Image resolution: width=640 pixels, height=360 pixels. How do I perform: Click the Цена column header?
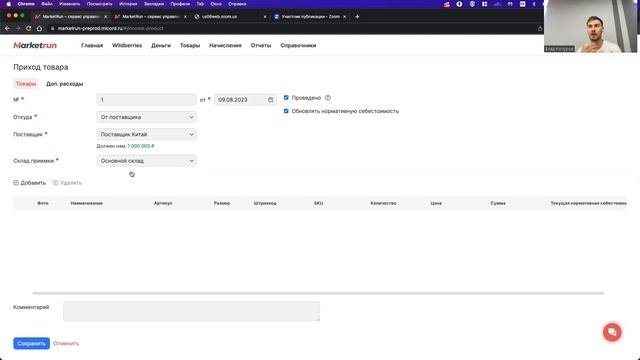[436, 203]
